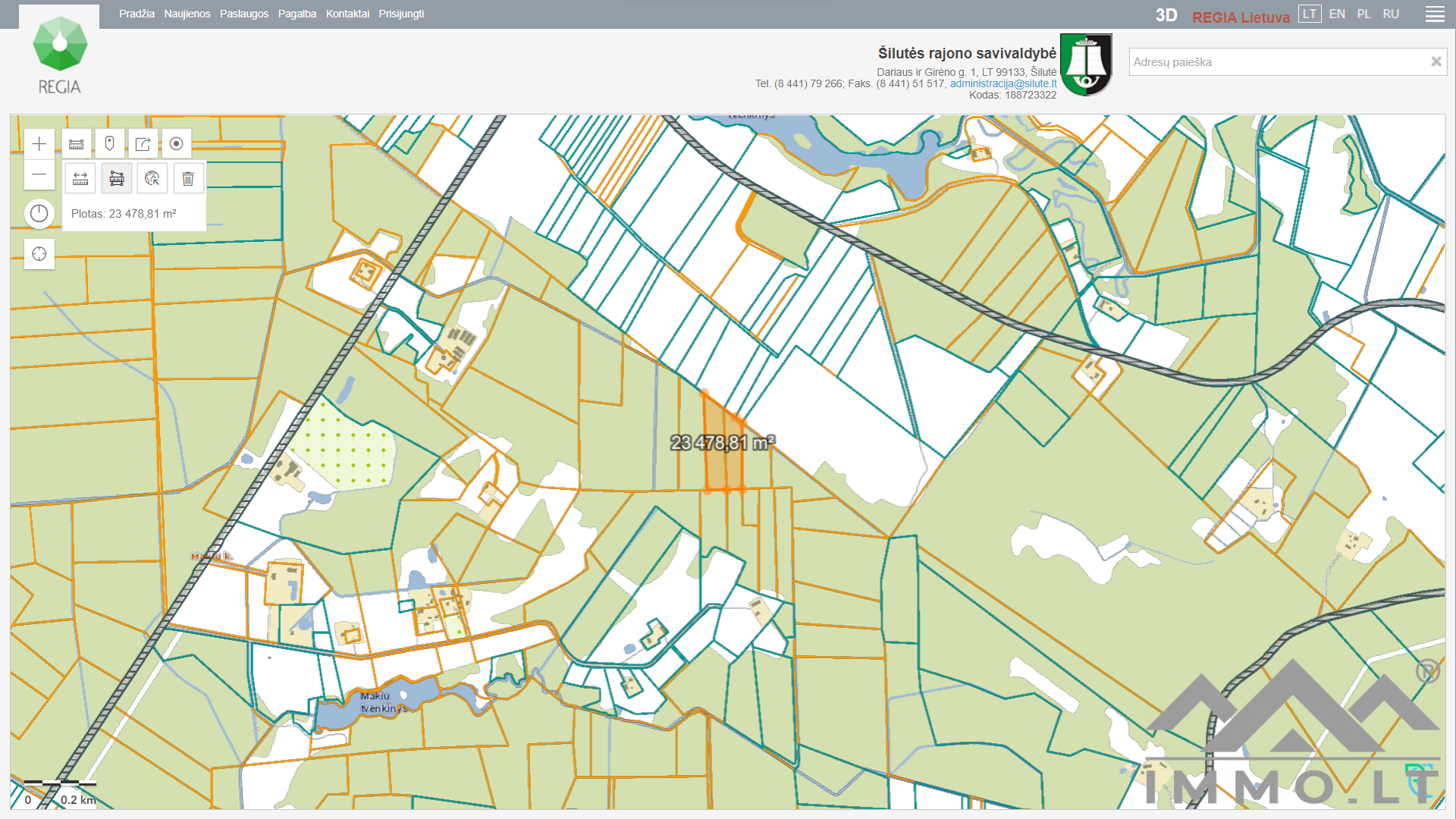Click the locate my position crosshair
The height and width of the screenshot is (819, 1456).
[x=39, y=254]
